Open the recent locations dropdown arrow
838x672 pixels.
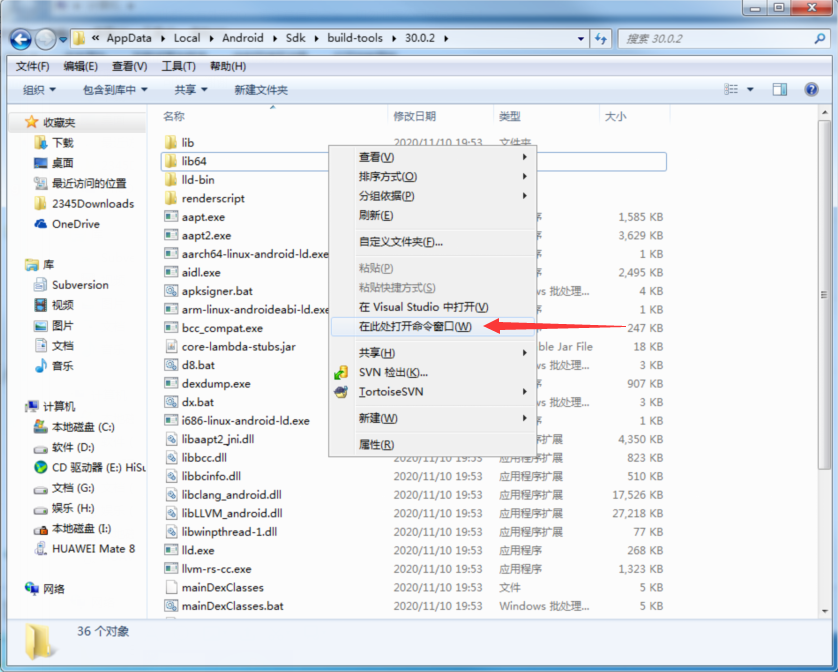coord(63,39)
